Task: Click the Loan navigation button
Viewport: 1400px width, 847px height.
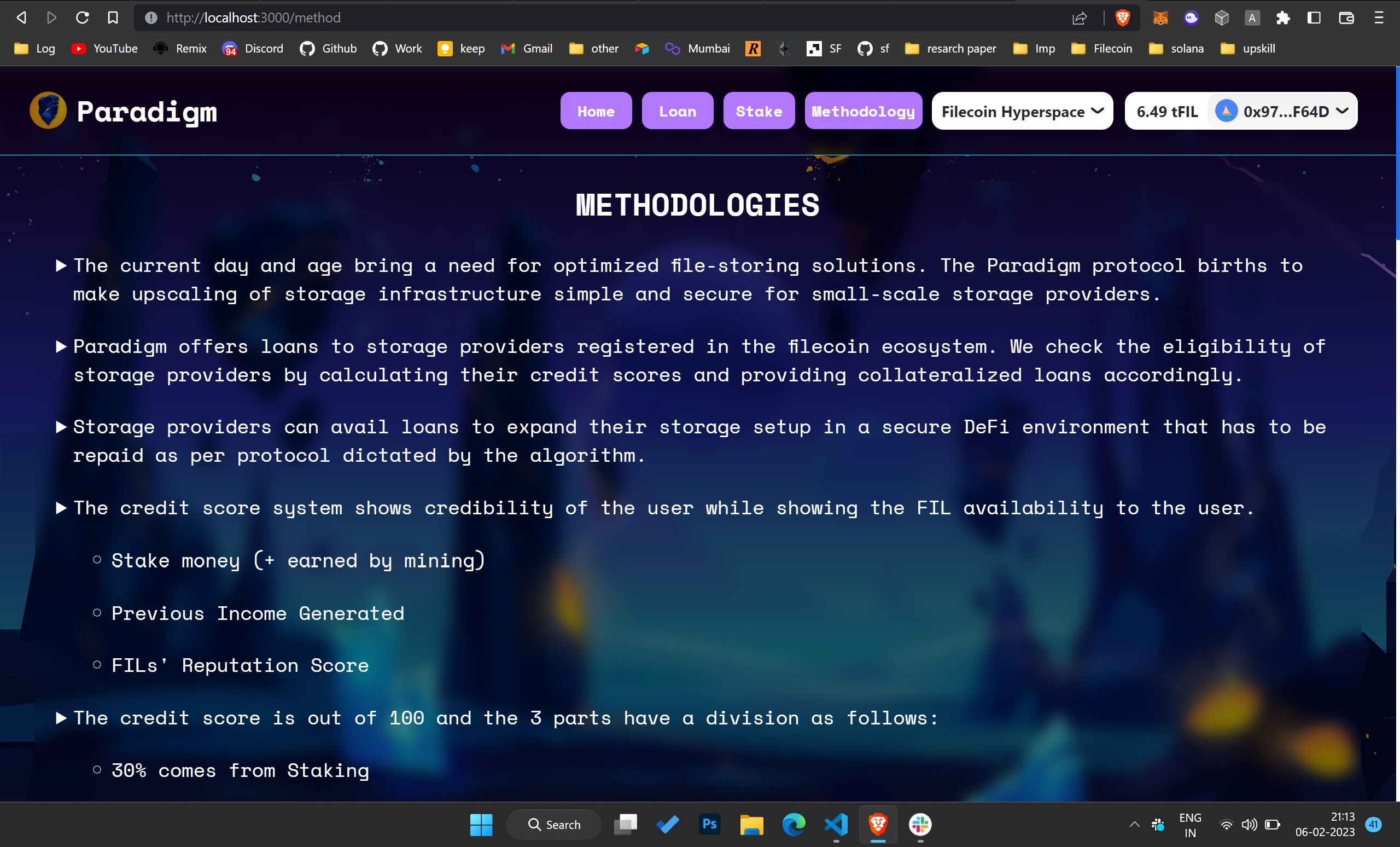Action: click(x=677, y=111)
